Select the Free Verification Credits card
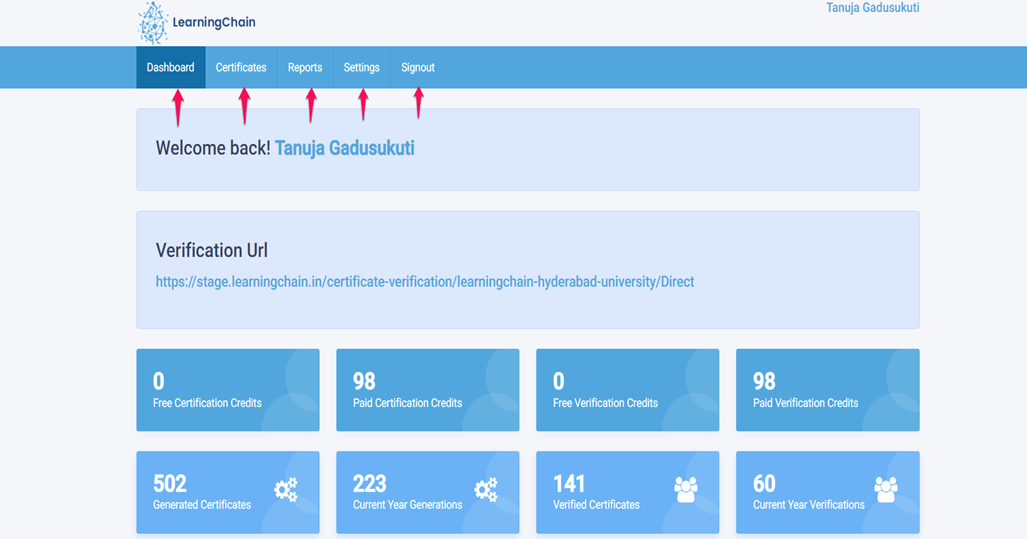This screenshot has height=539, width=1027. coord(628,390)
